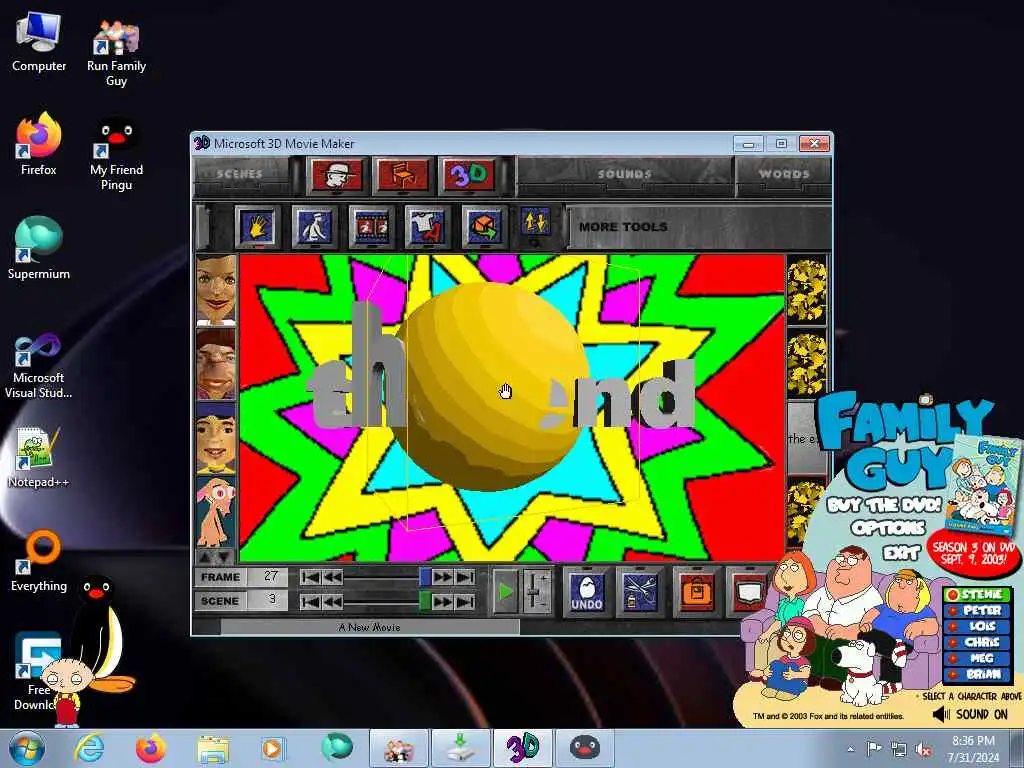The image size is (1024, 768).
Task: Open Supermium desktop shortcut
Action: tap(39, 248)
